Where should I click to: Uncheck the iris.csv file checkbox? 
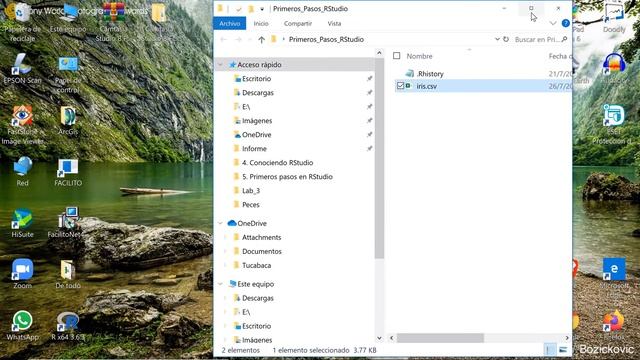400,86
